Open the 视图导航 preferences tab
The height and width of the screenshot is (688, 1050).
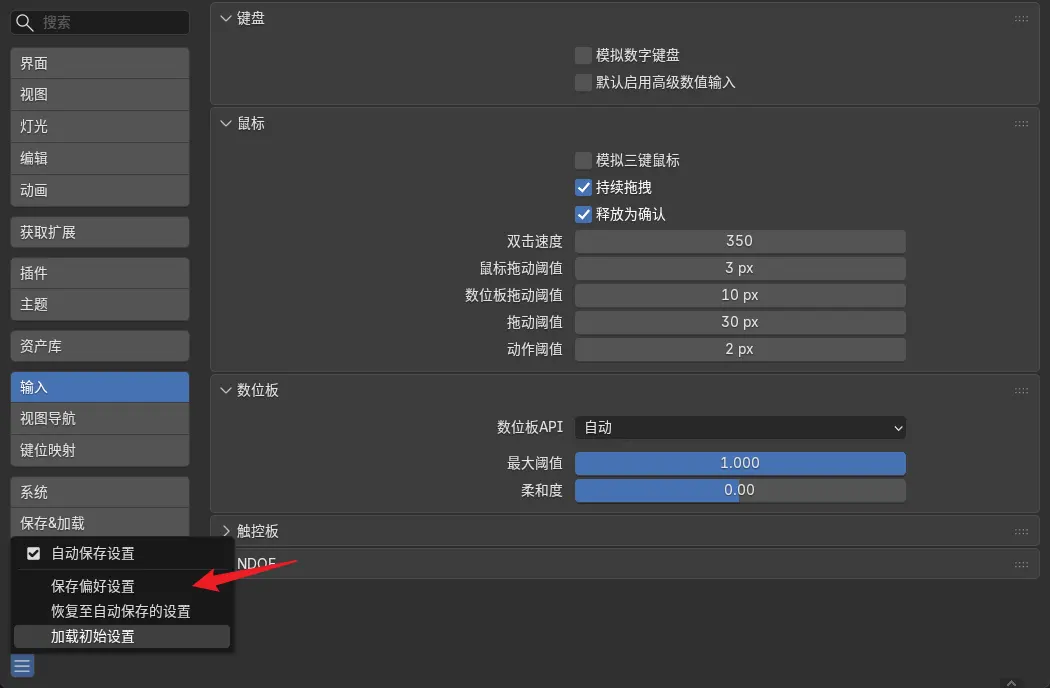point(100,419)
